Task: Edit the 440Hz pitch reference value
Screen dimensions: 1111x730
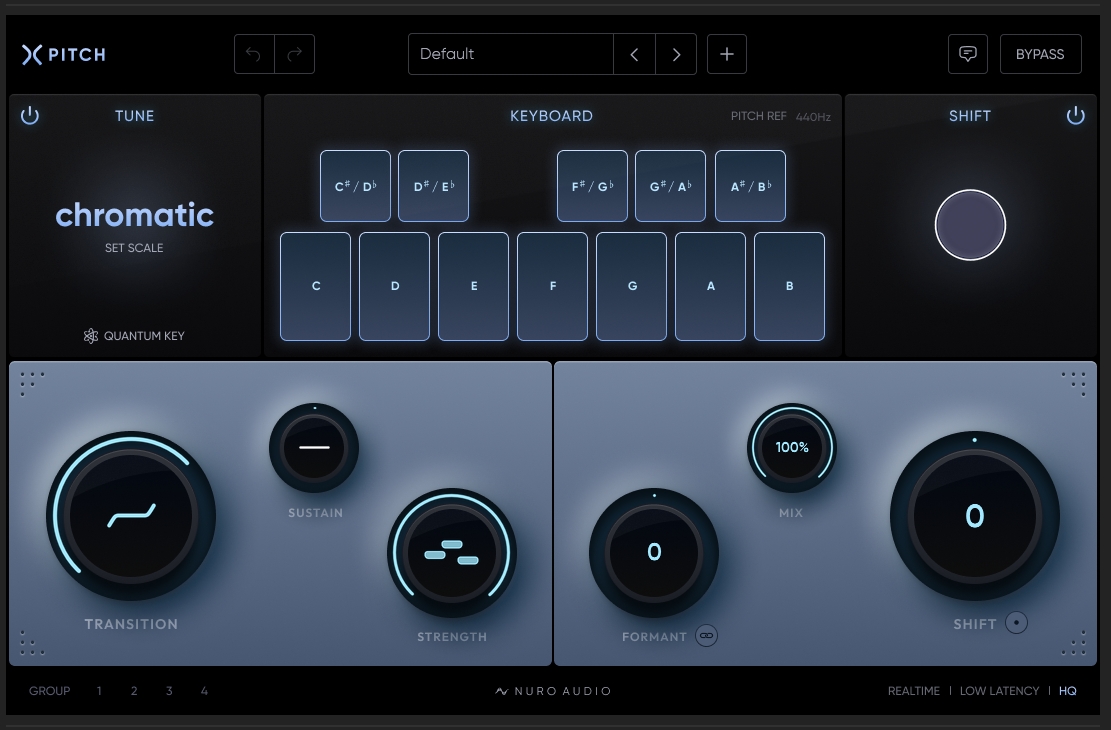Action: click(x=813, y=117)
